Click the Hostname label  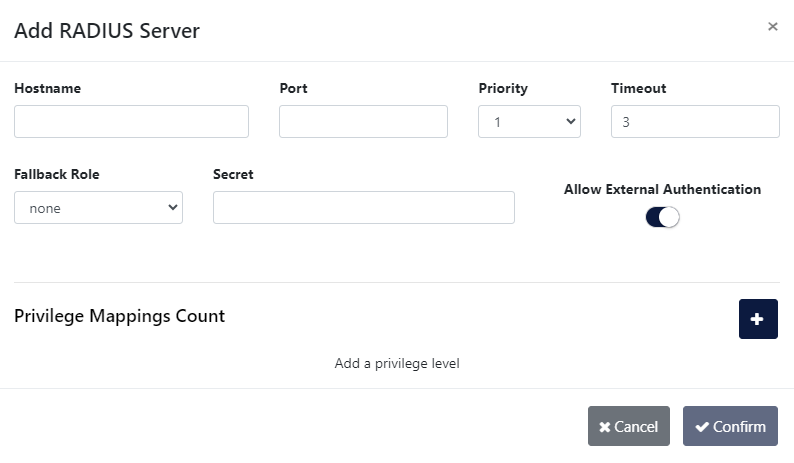pyautogui.click(x=48, y=88)
